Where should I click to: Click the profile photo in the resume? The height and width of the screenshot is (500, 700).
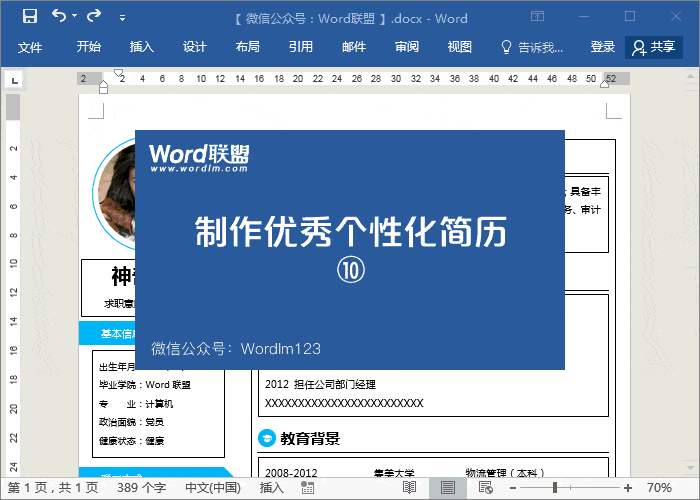click(x=114, y=193)
